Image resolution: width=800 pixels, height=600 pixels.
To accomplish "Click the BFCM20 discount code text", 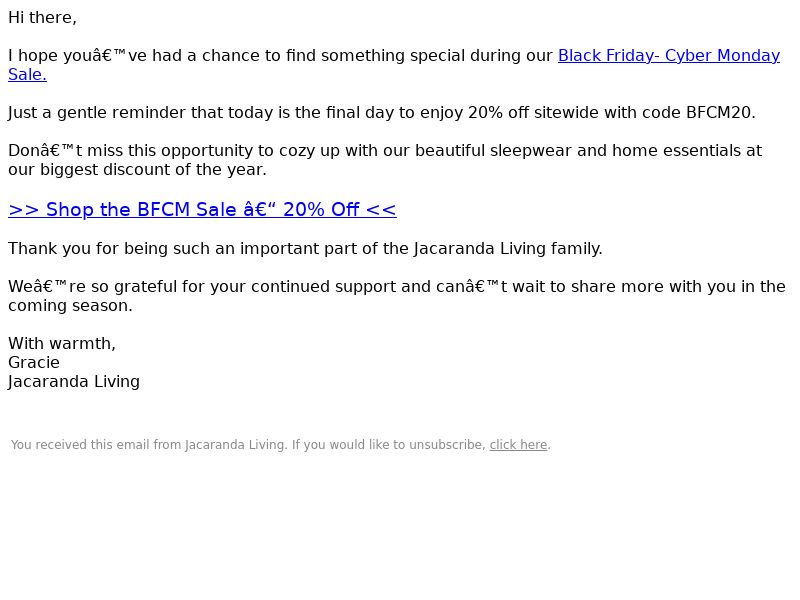I will (720, 112).
